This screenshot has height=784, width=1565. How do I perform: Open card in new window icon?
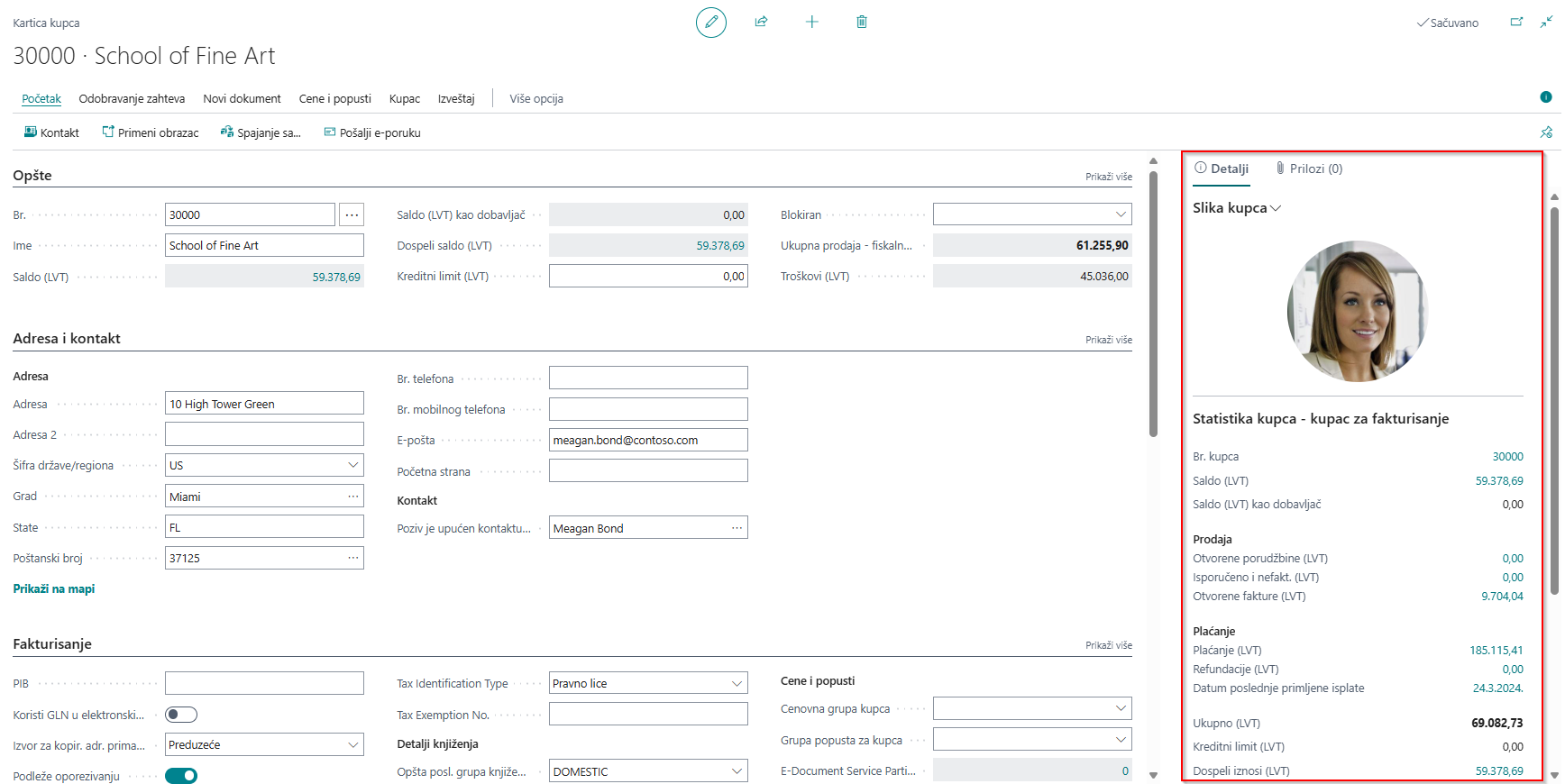(x=1516, y=22)
